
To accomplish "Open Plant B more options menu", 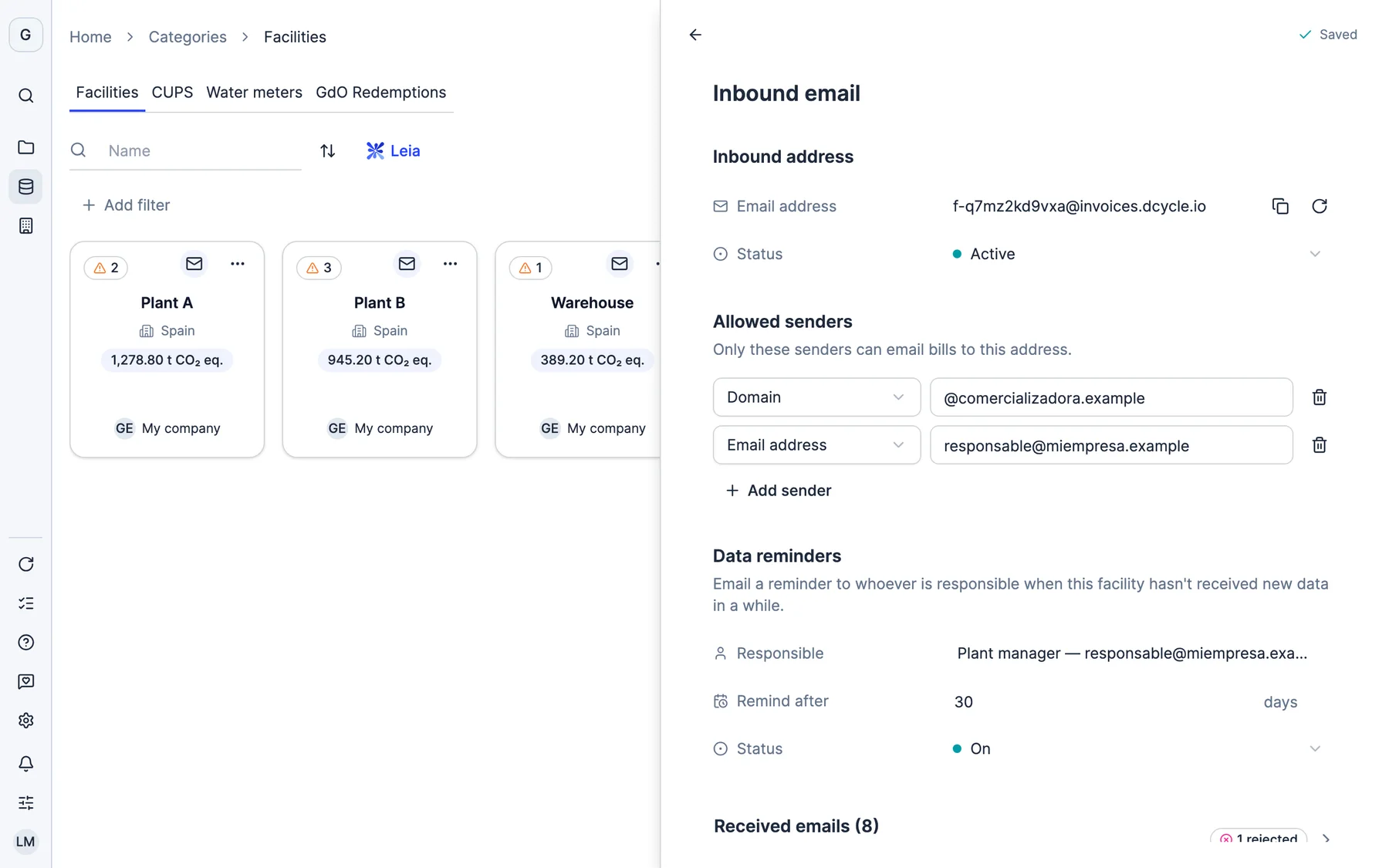I will pyautogui.click(x=450, y=264).
